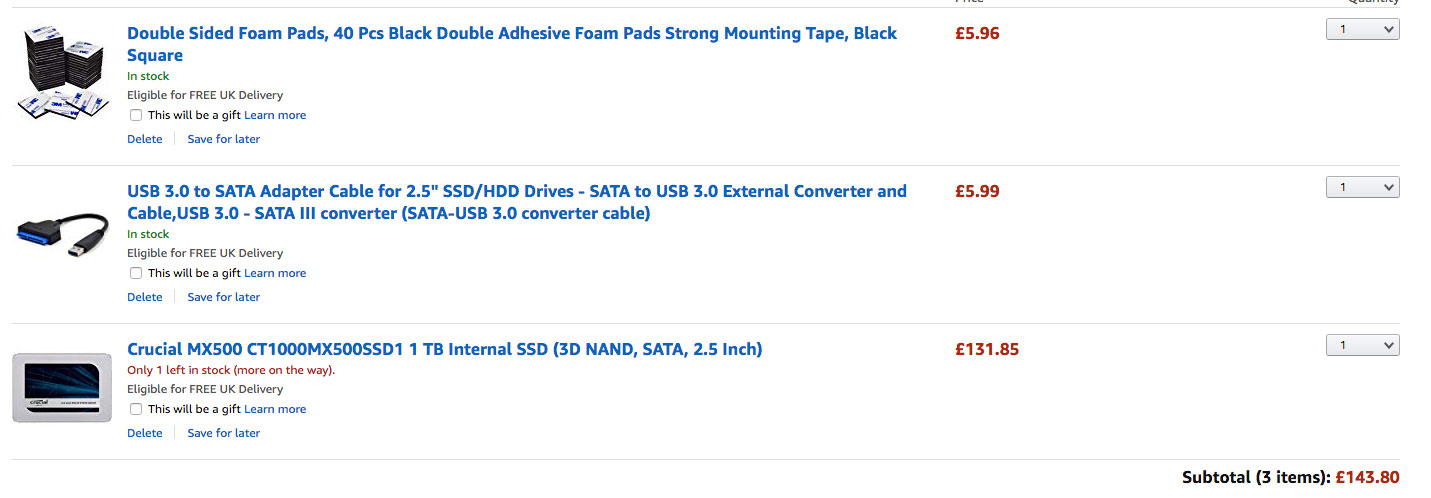The image size is (1431, 498).
Task: Save foam pads for later
Action: [x=224, y=139]
